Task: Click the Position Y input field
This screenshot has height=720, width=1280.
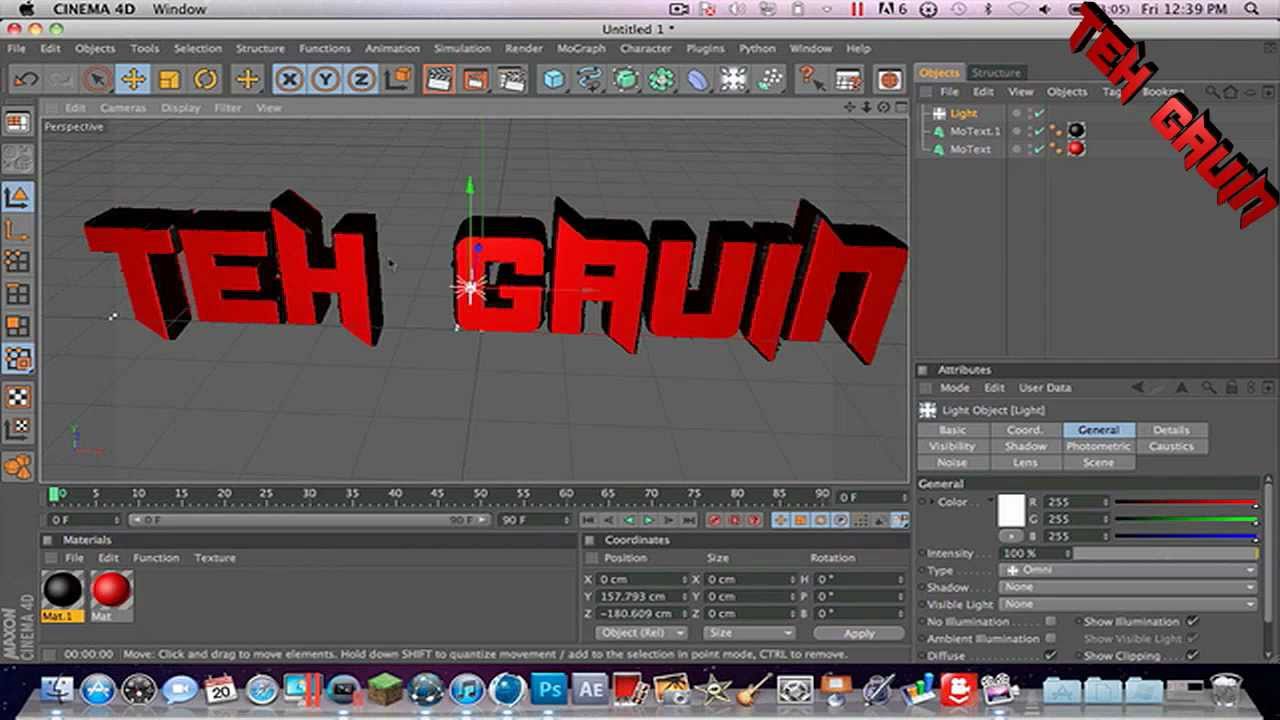Action: [x=640, y=596]
